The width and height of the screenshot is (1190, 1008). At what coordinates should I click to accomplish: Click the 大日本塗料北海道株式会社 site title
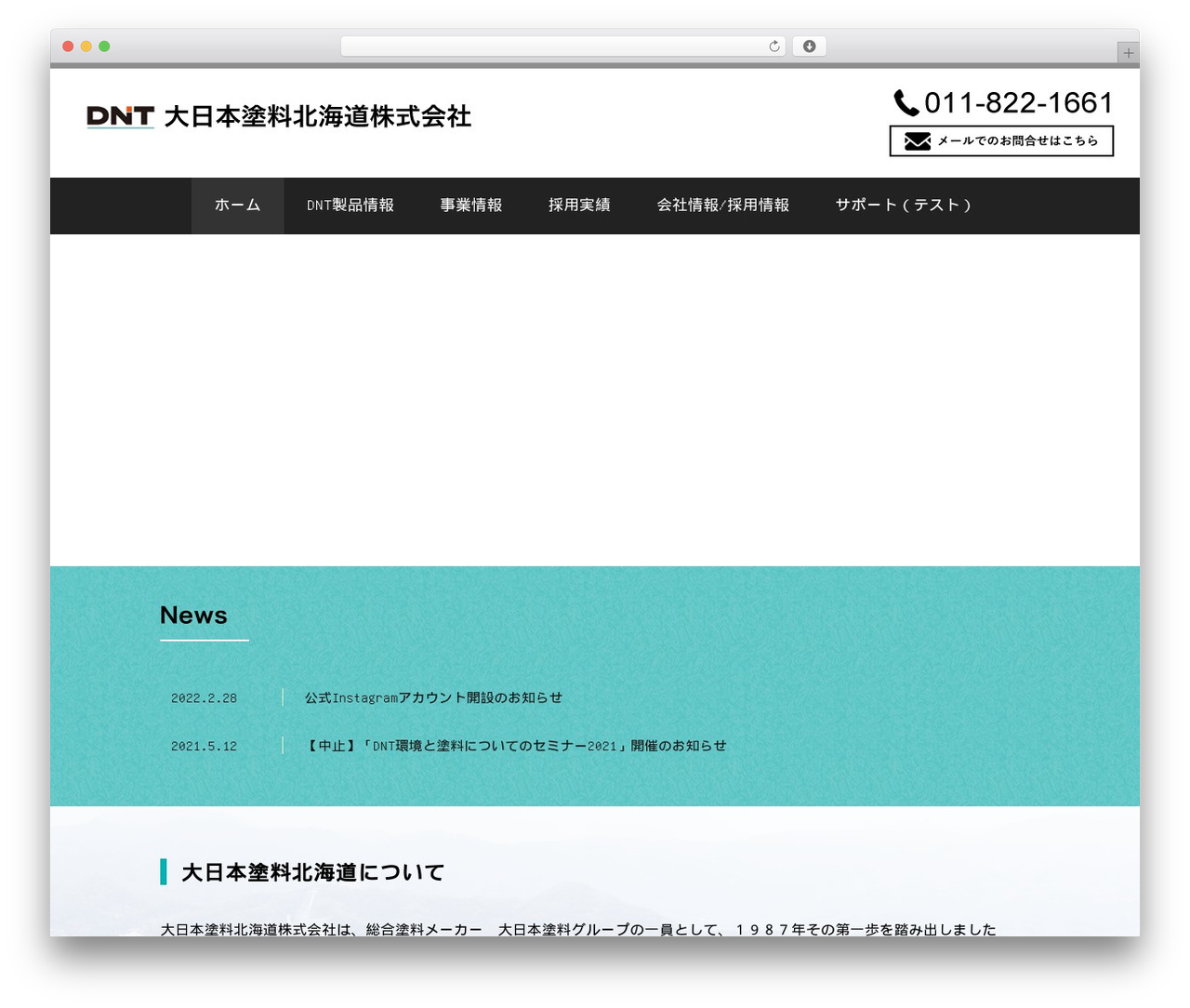tap(318, 116)
